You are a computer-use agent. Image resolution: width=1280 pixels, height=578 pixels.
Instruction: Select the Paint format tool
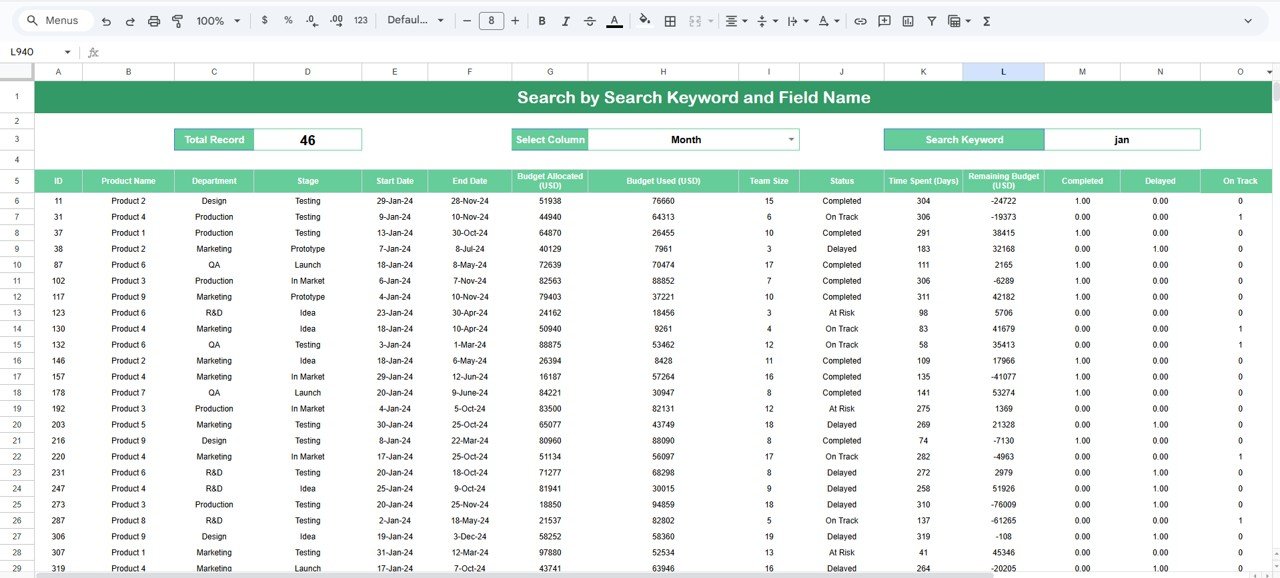coord(177,20)
